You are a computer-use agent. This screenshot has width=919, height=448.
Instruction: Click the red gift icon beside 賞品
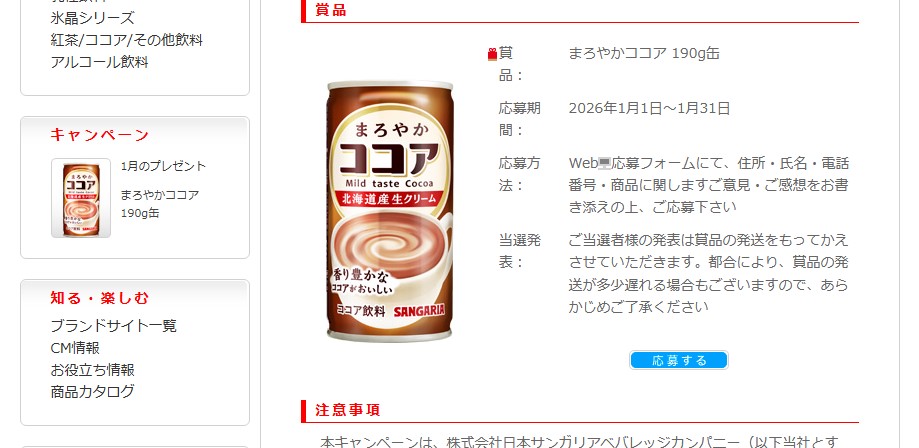[492, 55]
